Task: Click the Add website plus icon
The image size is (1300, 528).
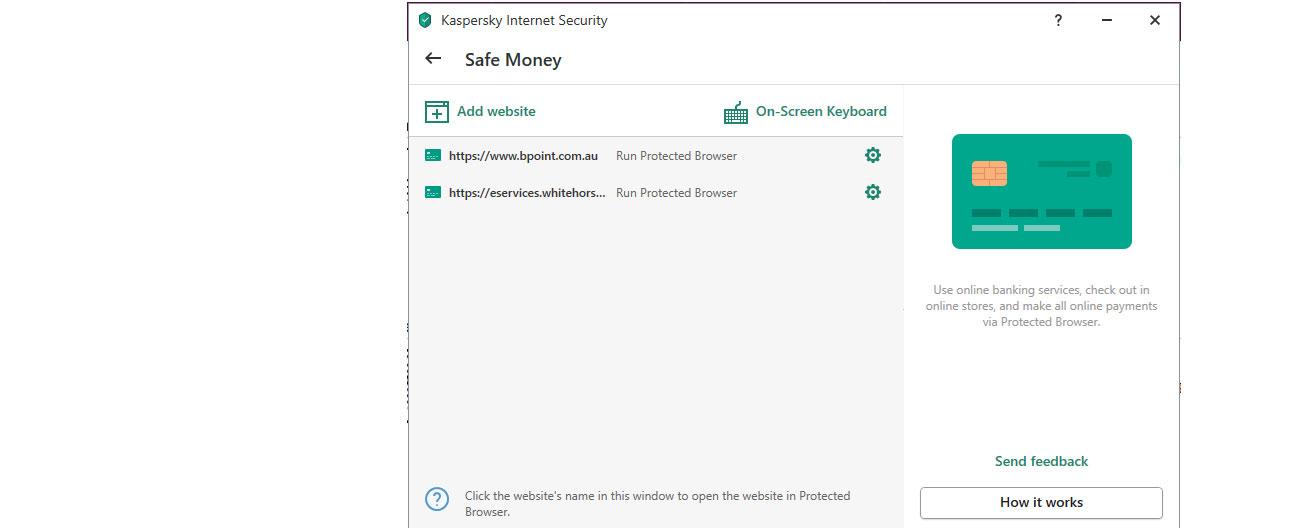Action: (437, 112)
